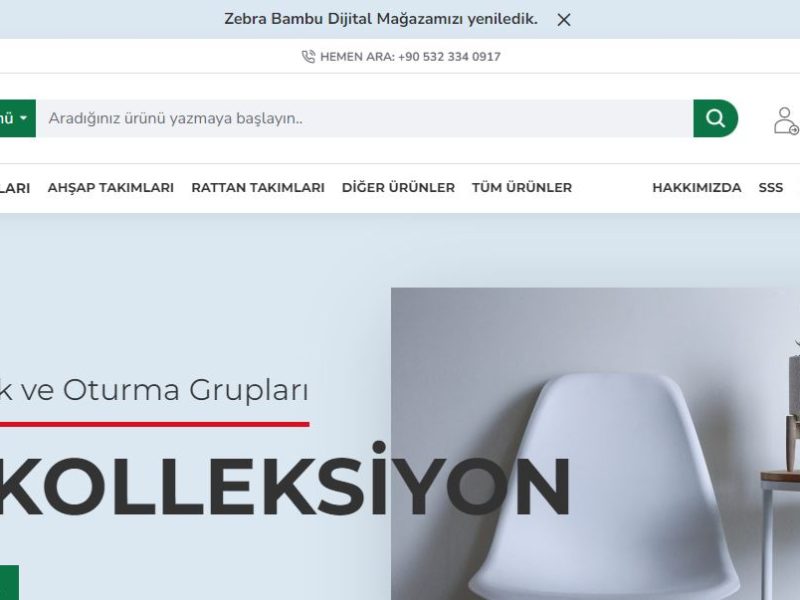800x600 pixels.
Task: Close the Zebra Bambu announcement banner
Action: pos(564,20)
